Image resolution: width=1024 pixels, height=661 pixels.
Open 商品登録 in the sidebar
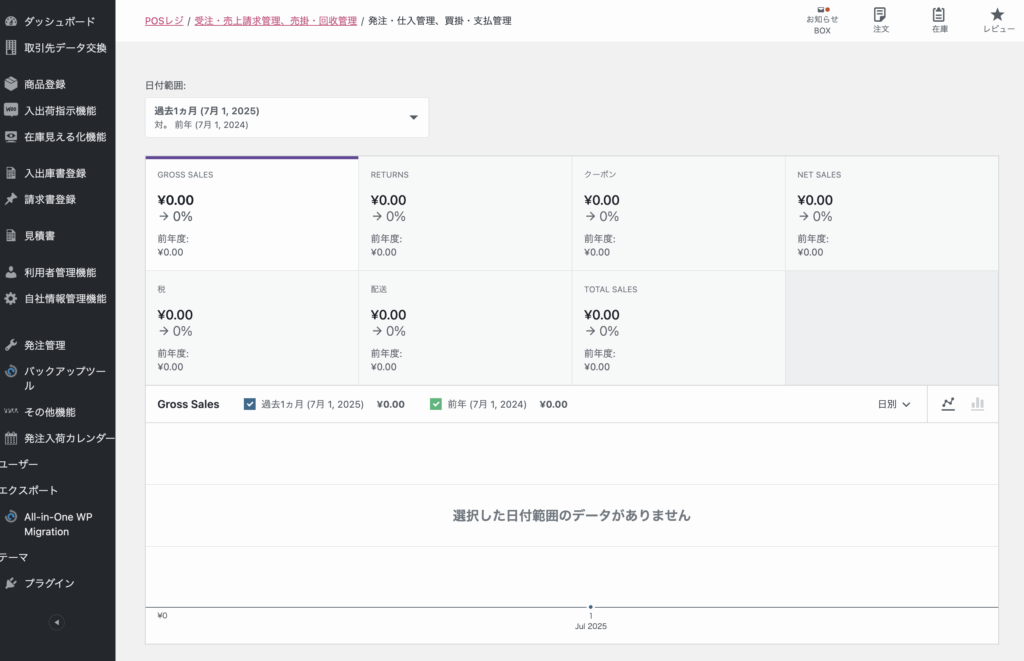[44, 84]
